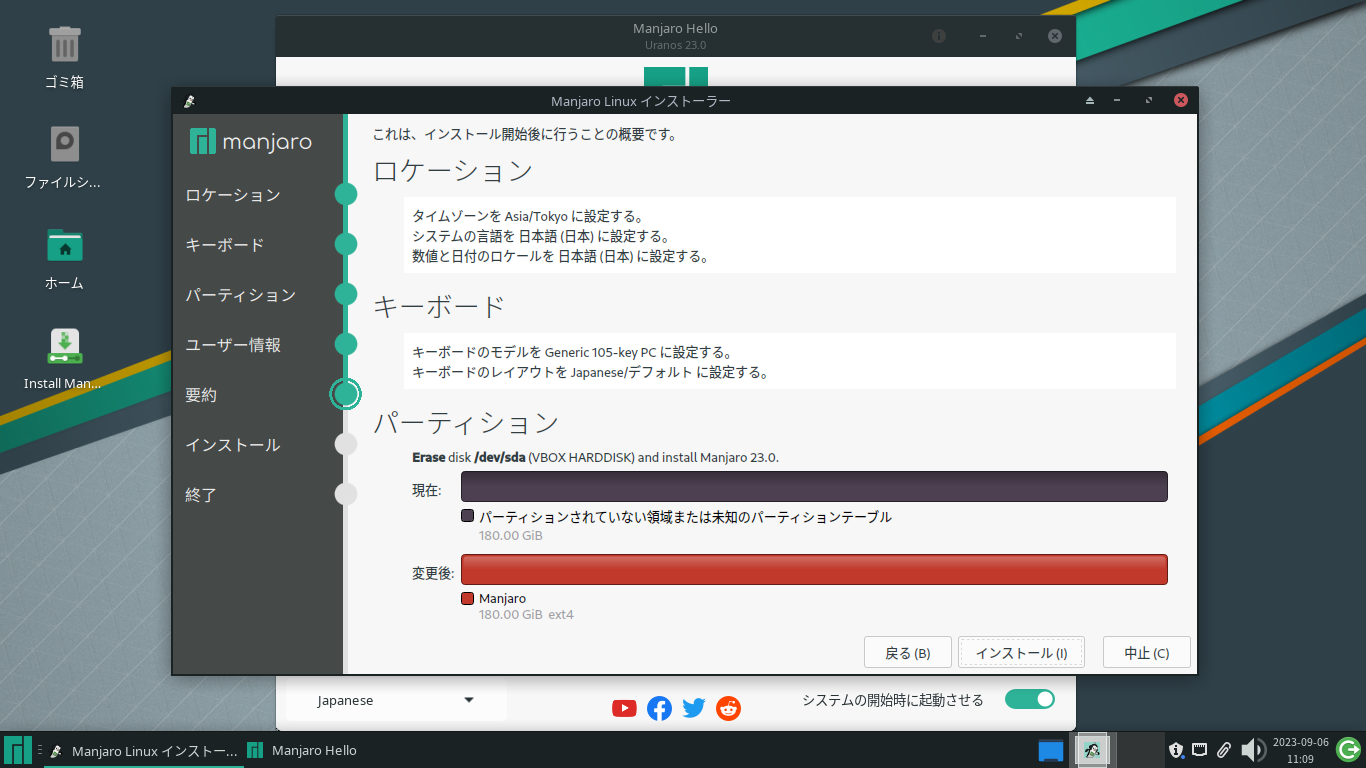Viewport: 1366px width, 768px height.
Task: Click the キーボード heading in summary
Action: 439,307
